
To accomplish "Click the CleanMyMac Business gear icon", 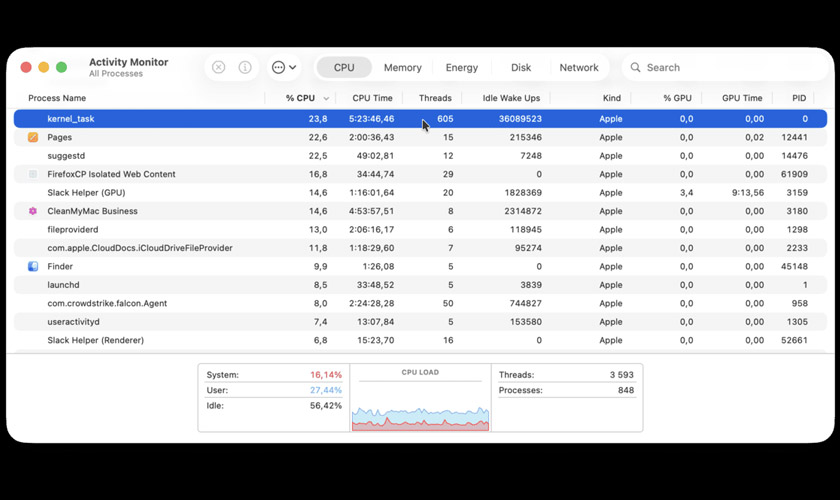I will [33, 211].
